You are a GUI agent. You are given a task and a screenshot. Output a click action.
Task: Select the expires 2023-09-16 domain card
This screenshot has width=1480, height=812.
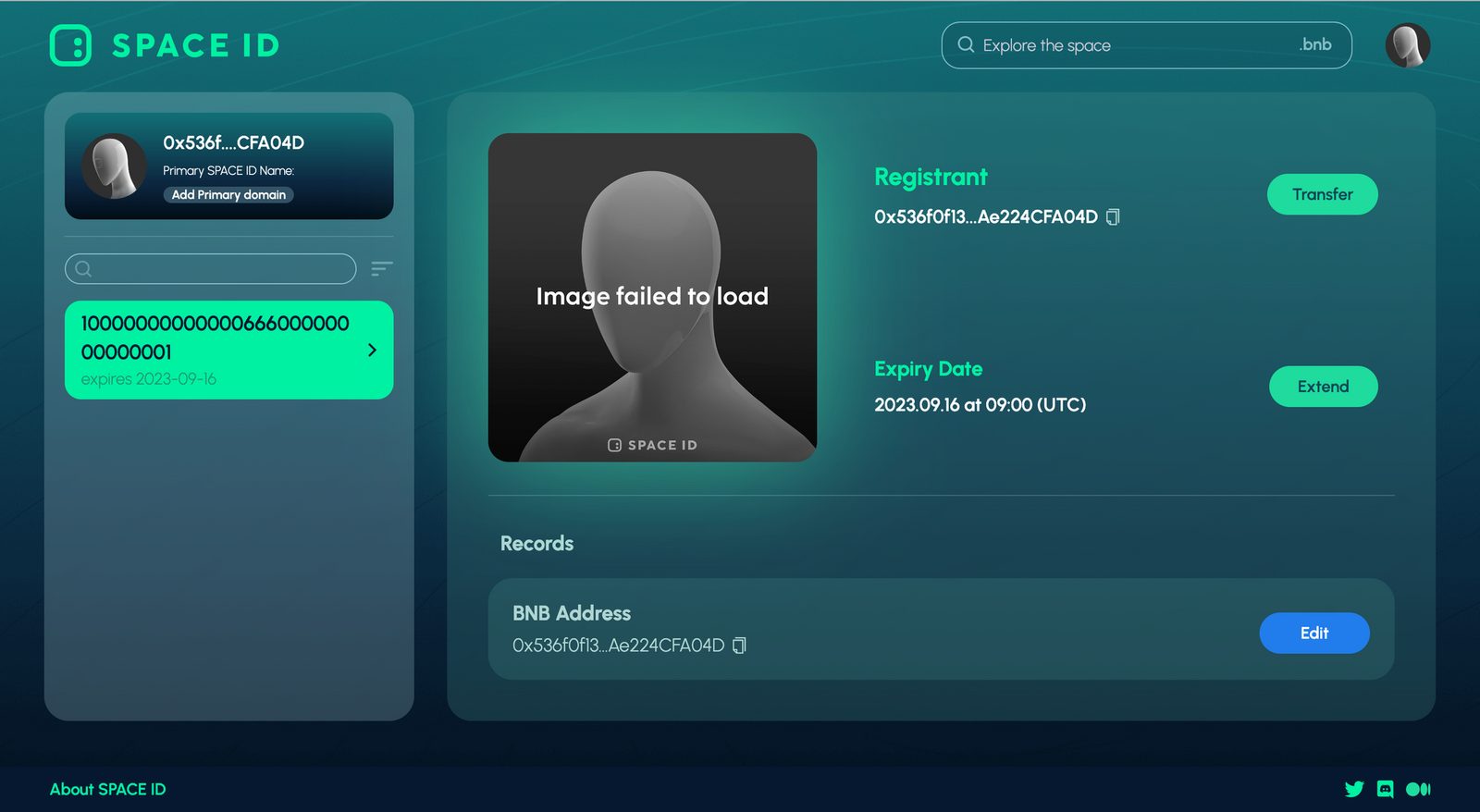click(228, 350)
